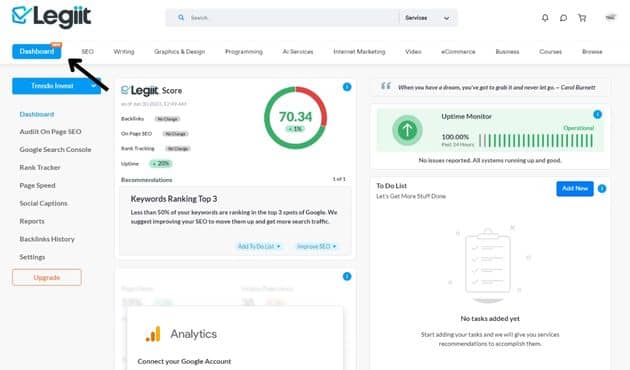Open the Graphics & Design menu

180,51
